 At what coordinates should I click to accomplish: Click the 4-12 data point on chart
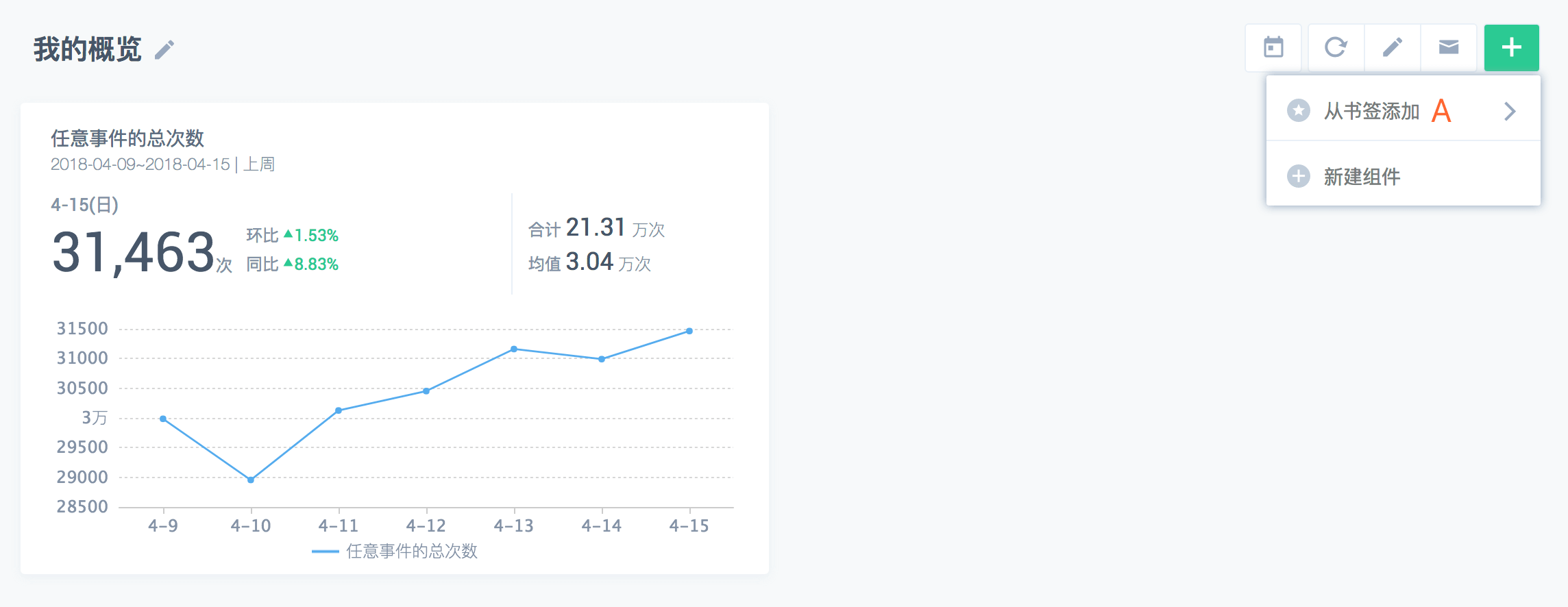click(426, 391)
